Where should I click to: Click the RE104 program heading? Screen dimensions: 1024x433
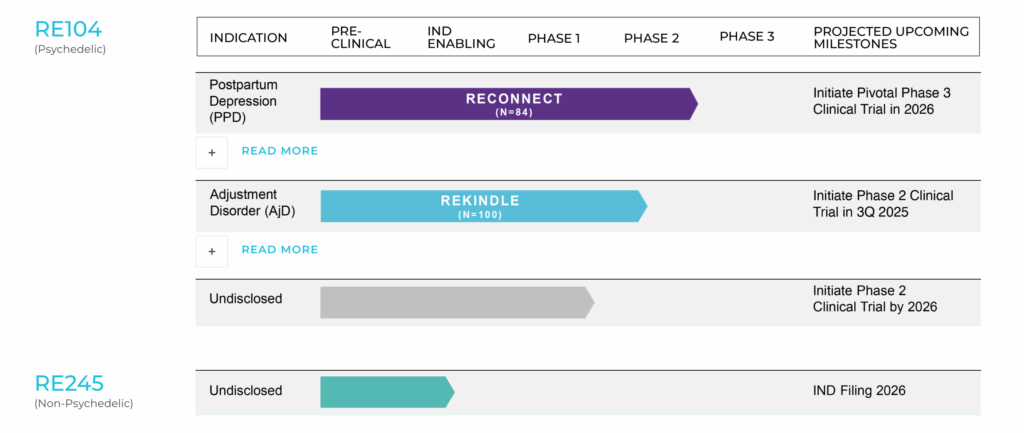pyautogui.click(x=68, y=29)
